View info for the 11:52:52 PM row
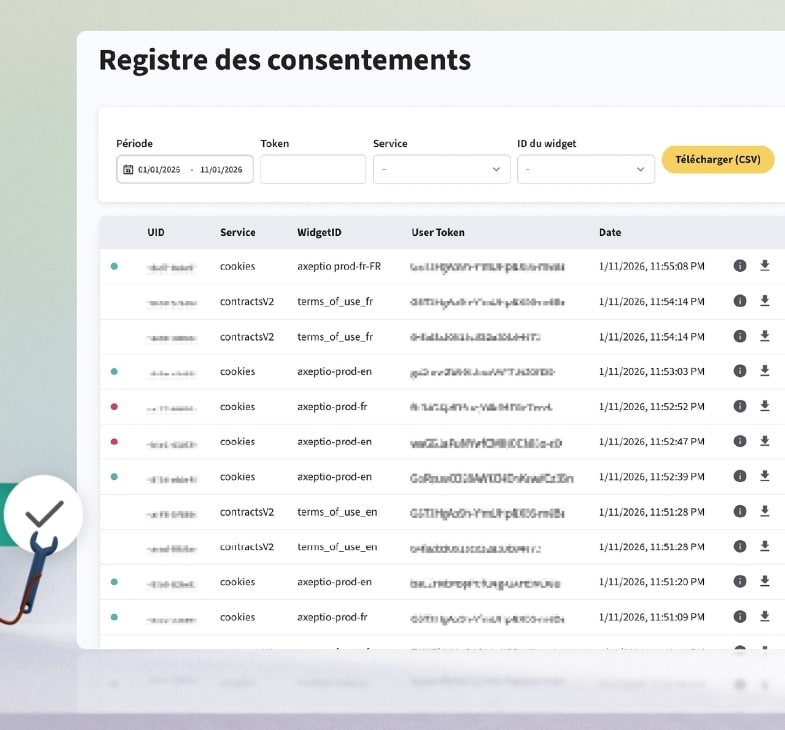This screenshot has height=730, width=785. click(739, 406)
